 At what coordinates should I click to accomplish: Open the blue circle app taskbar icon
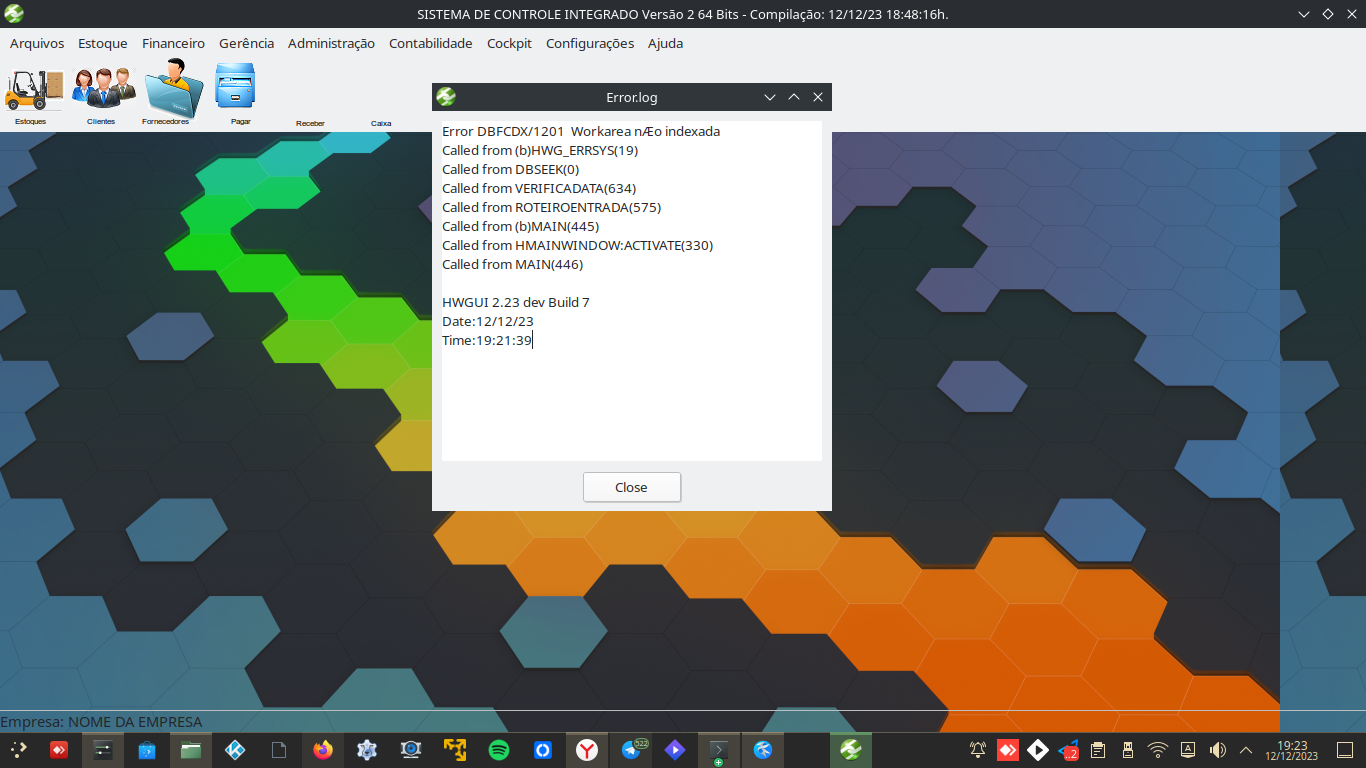pos(543,749)
